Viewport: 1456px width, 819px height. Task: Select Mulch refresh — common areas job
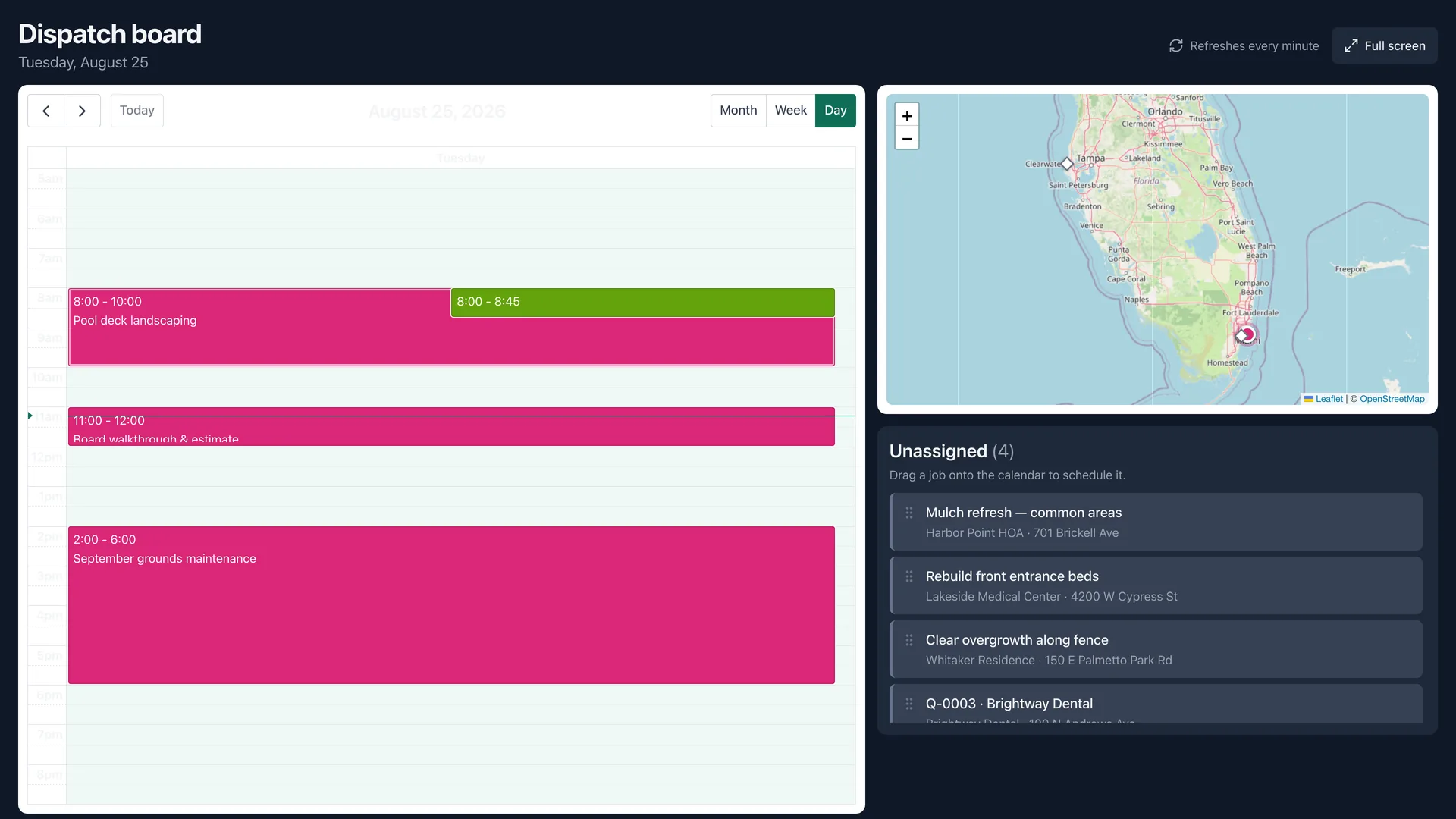tap(1156, 522)
